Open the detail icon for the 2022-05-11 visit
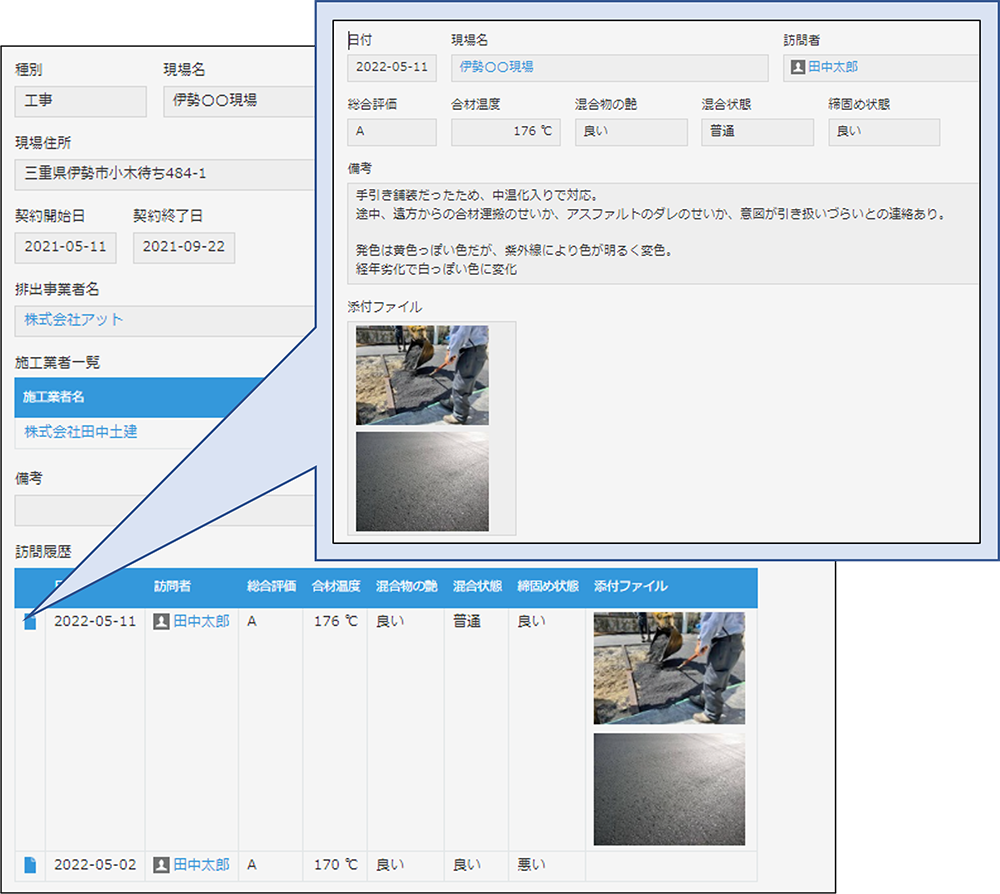Viewport: 1000px width, 894px height. click(x=29, y=620)
